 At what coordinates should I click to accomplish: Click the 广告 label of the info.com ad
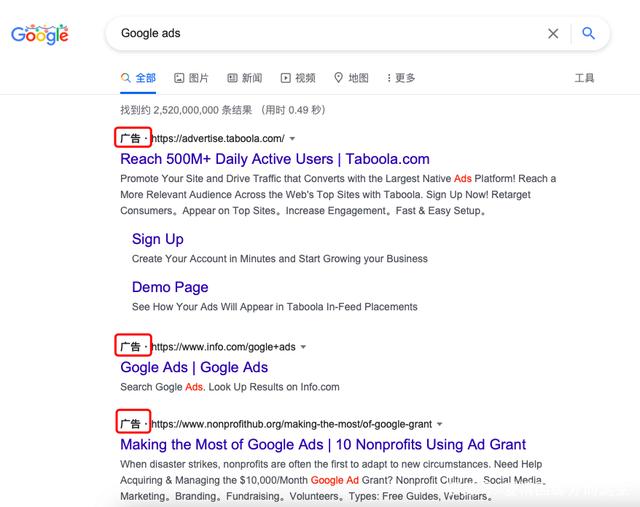coord(131,347)
